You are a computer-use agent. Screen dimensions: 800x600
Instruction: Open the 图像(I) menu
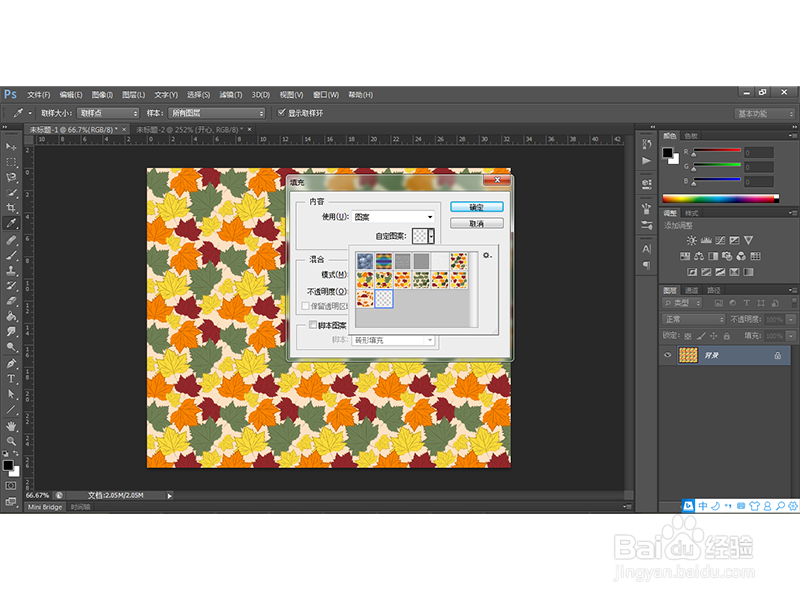pos(102,94)
